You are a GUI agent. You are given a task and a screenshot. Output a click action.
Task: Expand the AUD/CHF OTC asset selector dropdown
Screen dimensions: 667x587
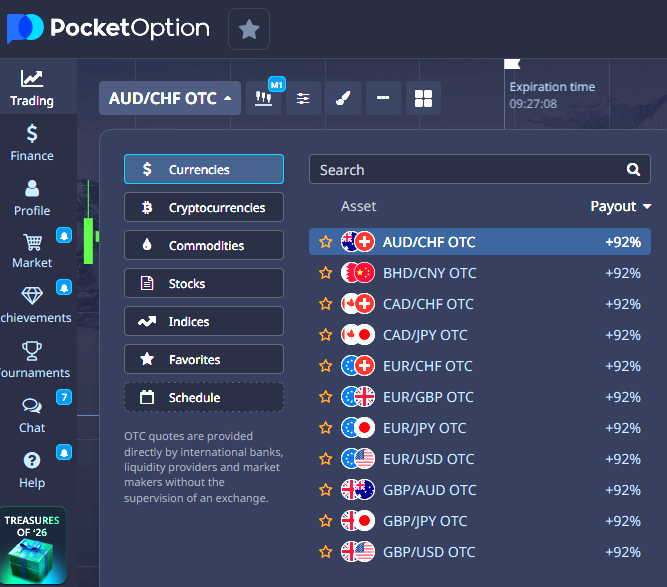170,98
